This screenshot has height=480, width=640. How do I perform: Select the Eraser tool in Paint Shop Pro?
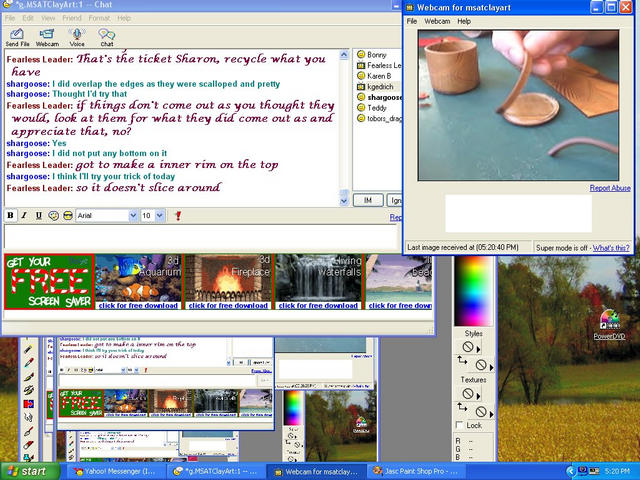coord(28,444)
